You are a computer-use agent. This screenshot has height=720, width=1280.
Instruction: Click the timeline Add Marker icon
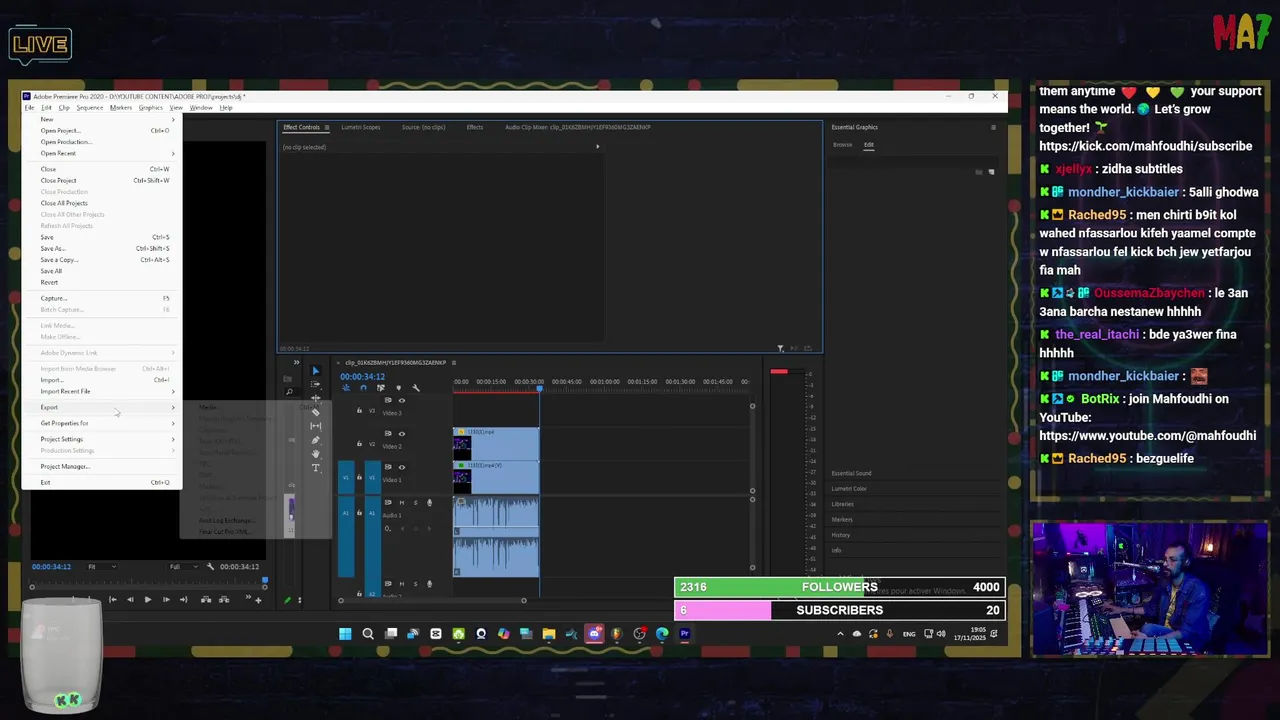click(398, 388)
